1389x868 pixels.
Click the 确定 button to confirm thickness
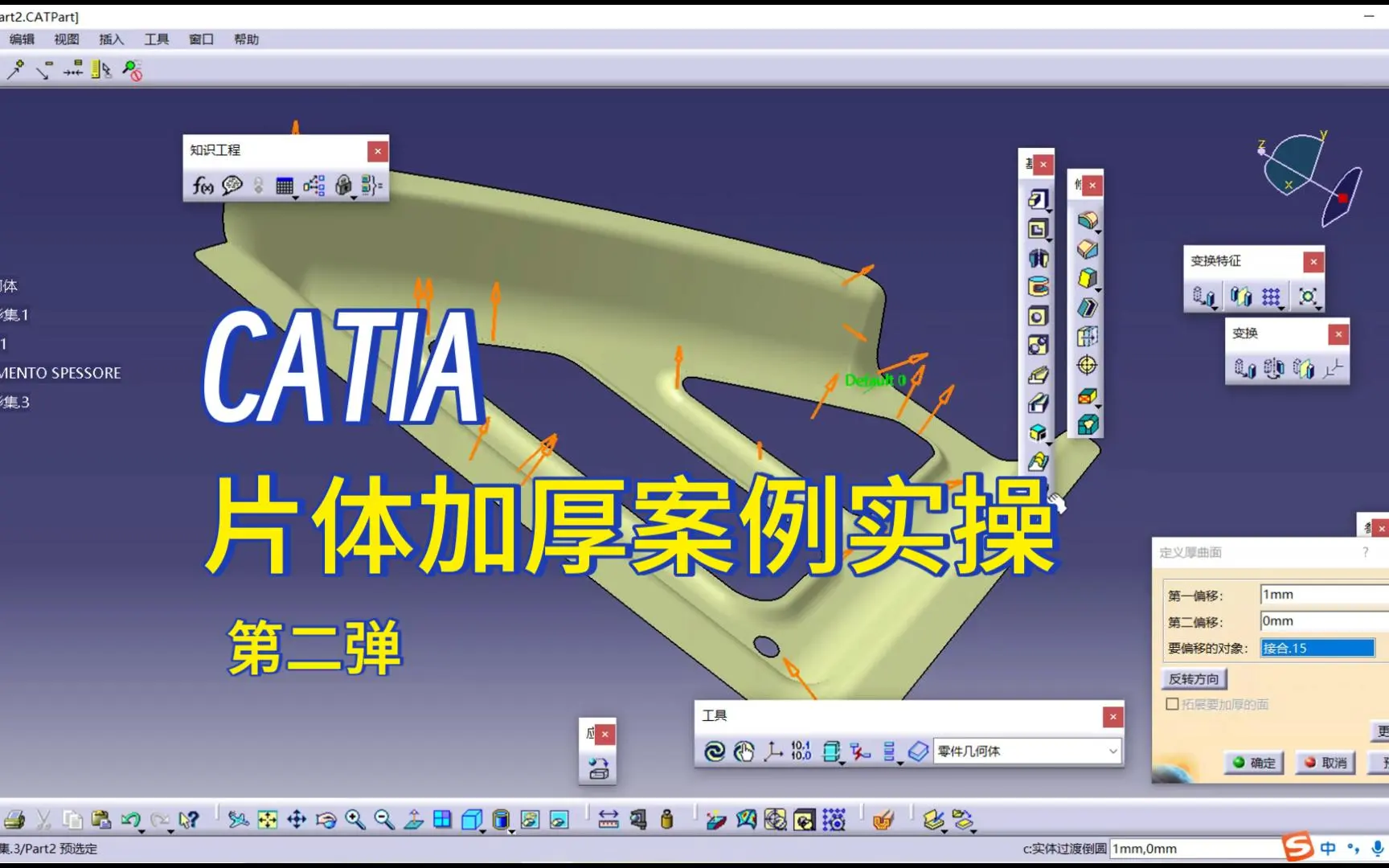coord(1252,763)
